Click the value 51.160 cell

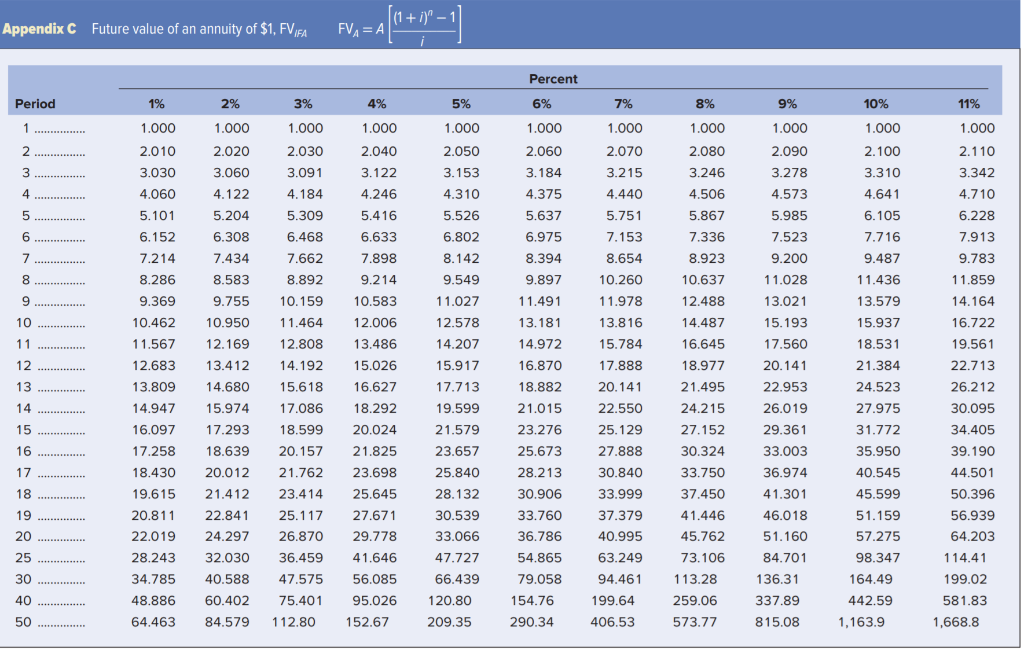click(x=785, y=537)
